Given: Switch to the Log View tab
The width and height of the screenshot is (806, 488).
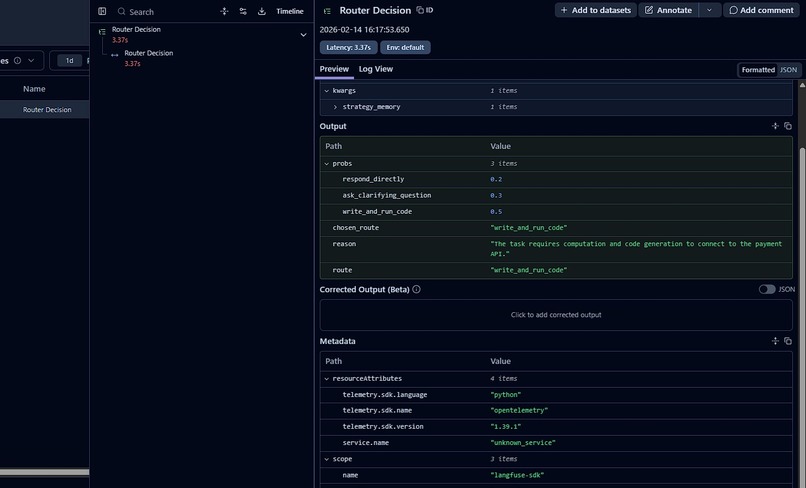Looking at the screenshot, I should click(x=376, y=69).
